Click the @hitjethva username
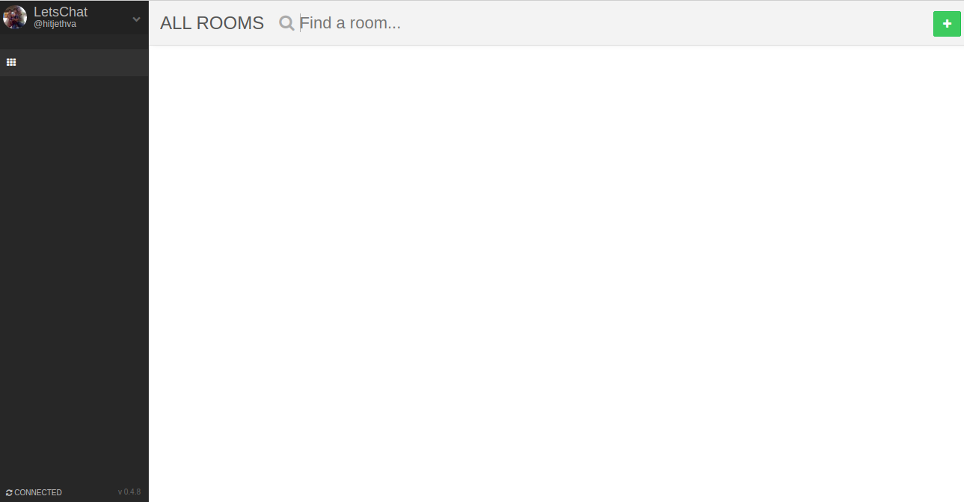 [55, 24]
